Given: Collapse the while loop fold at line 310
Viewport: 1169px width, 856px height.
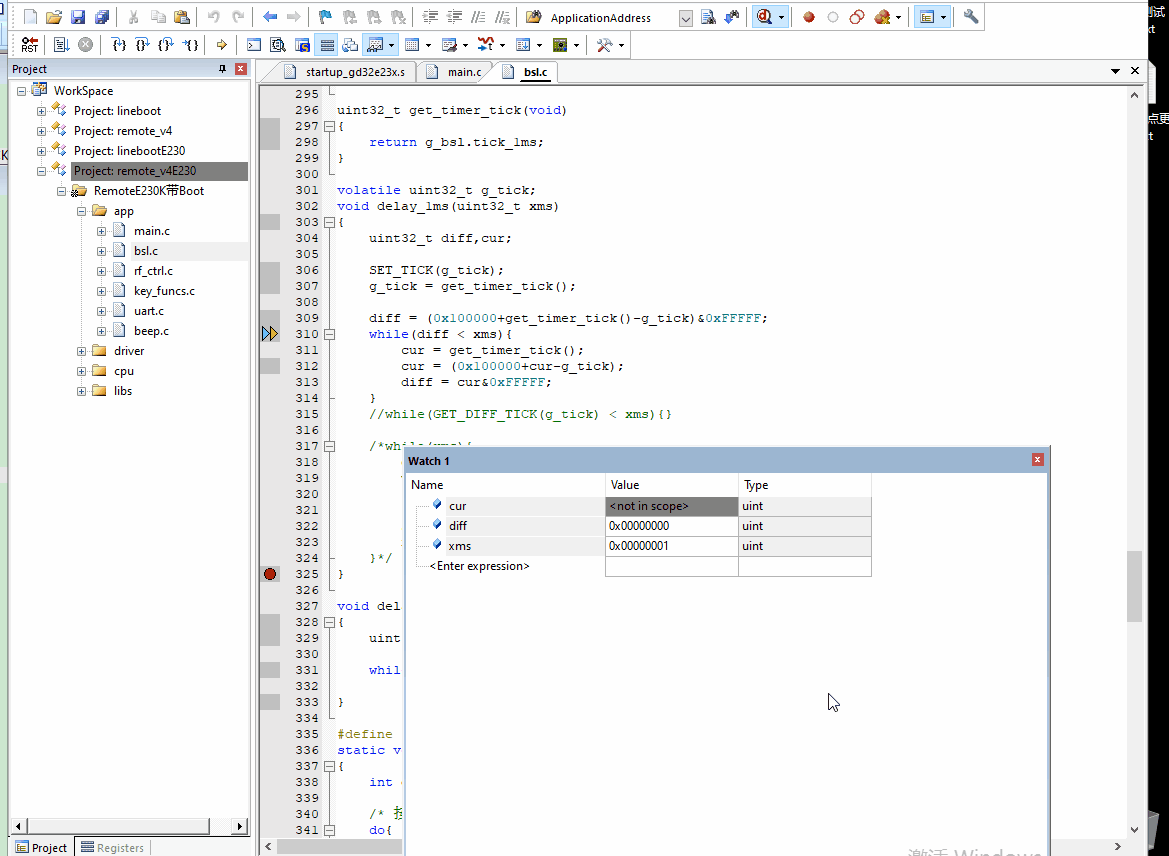Looking at the screenshot, I should click(329, 334).
